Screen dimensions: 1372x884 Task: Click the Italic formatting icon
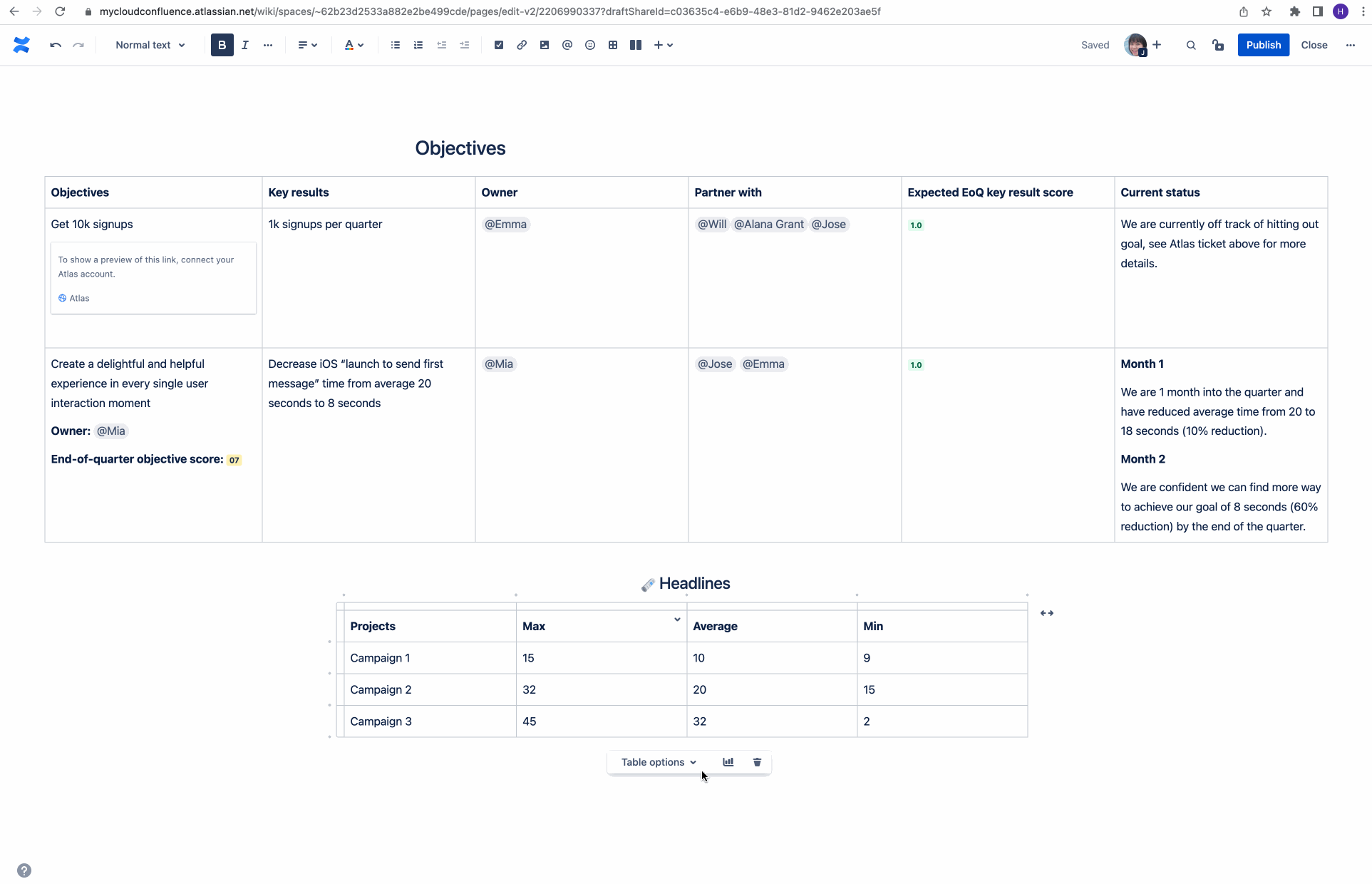(x=244, y=44)
